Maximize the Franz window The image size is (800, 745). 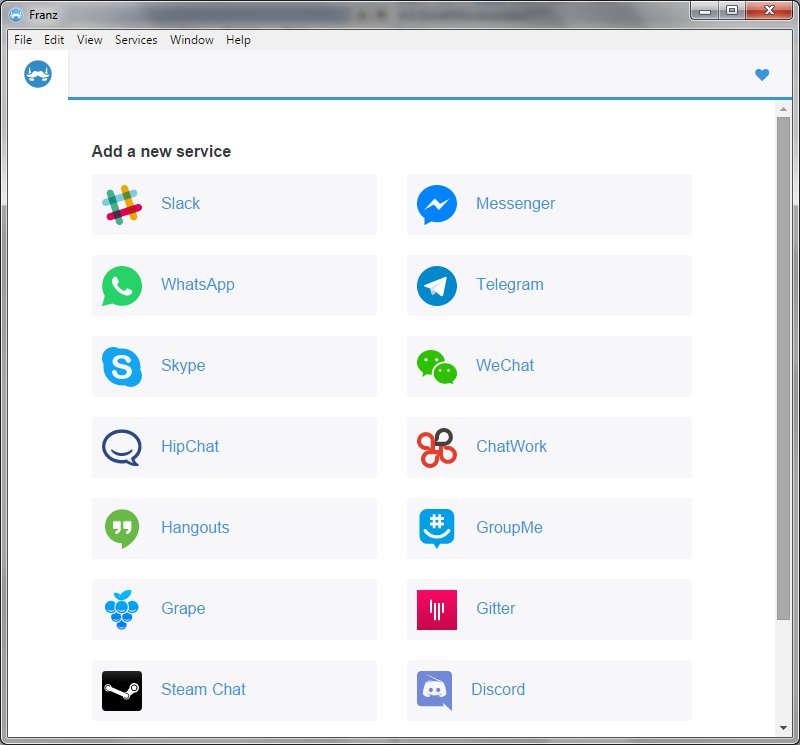(x=732, y=11)
